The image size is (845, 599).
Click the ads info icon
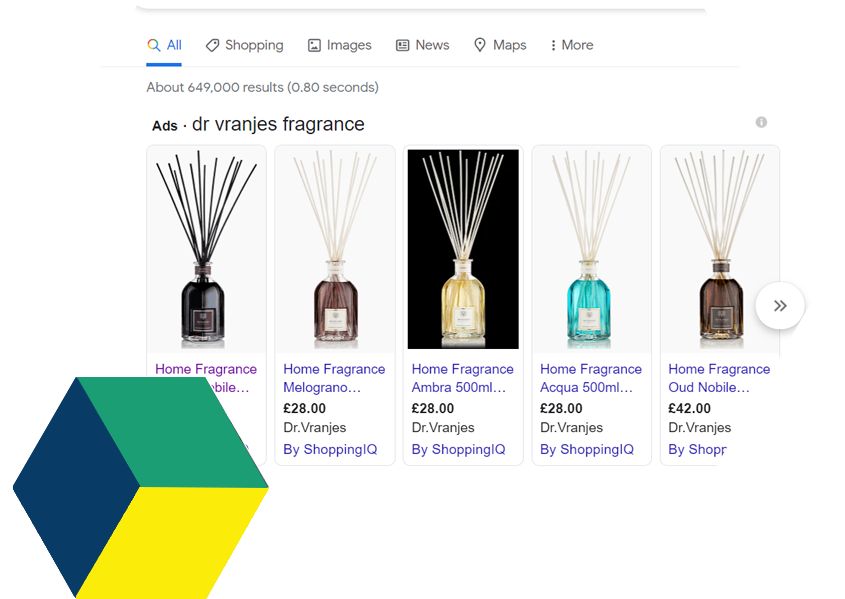pos(761,122)
